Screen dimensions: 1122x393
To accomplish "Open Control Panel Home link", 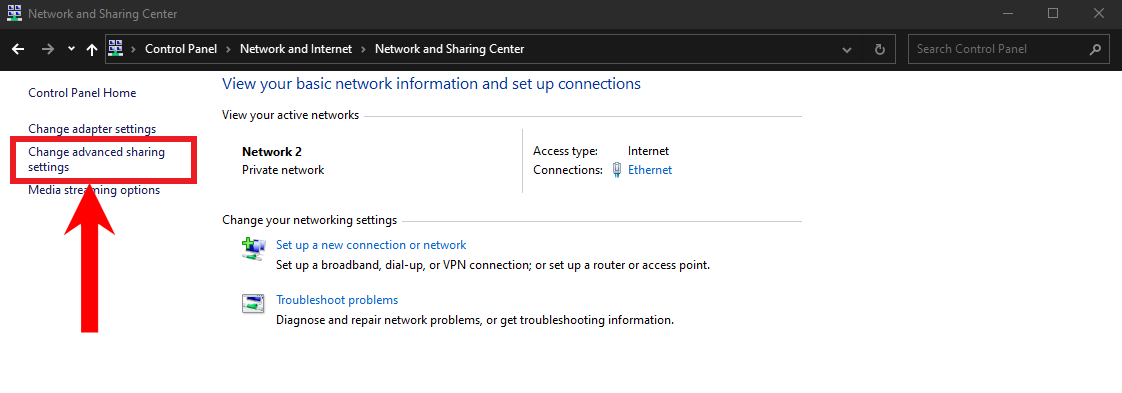I will click(82, 93).
